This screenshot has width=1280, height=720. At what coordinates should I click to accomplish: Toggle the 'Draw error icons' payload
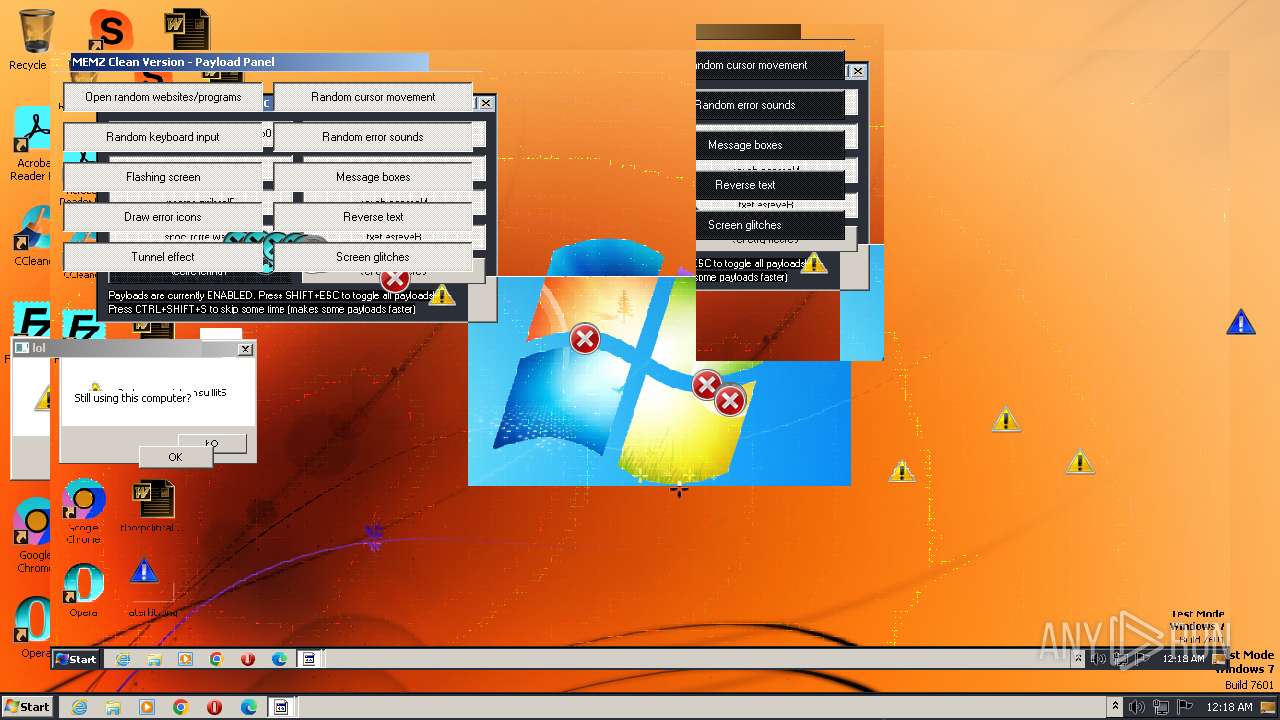(163, 217)
